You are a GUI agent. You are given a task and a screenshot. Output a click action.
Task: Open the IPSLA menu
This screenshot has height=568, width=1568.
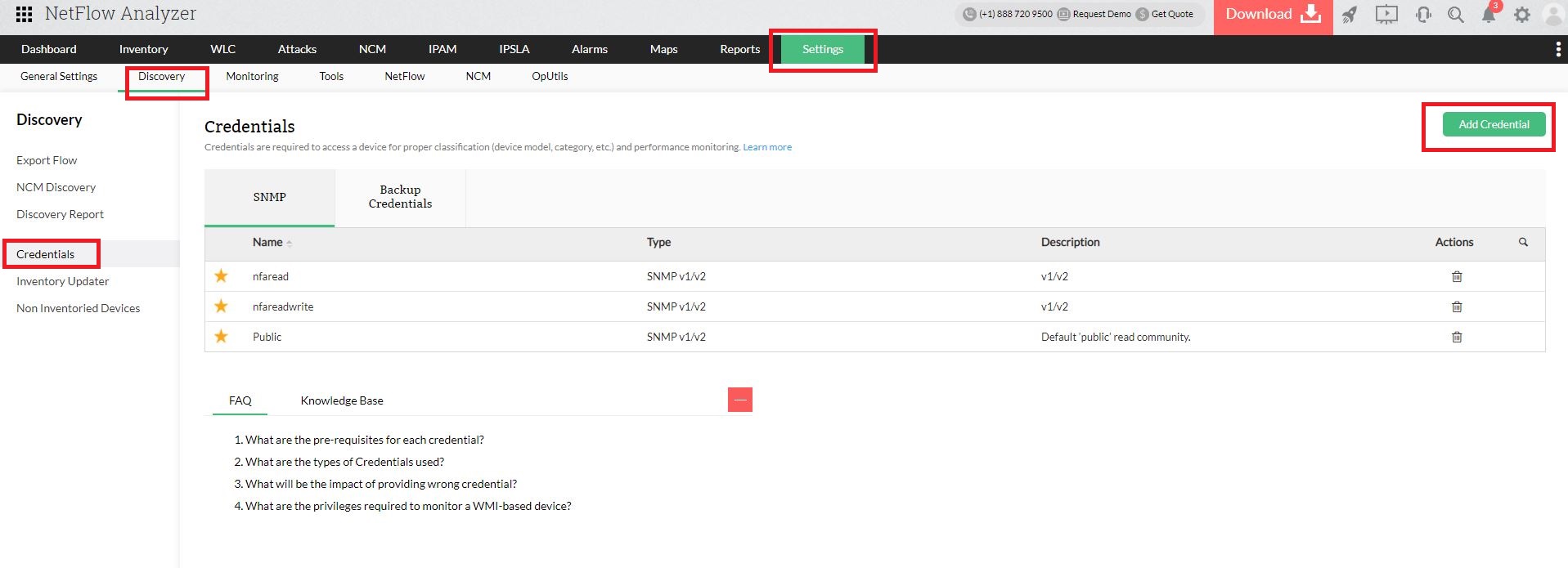[514, 49]
